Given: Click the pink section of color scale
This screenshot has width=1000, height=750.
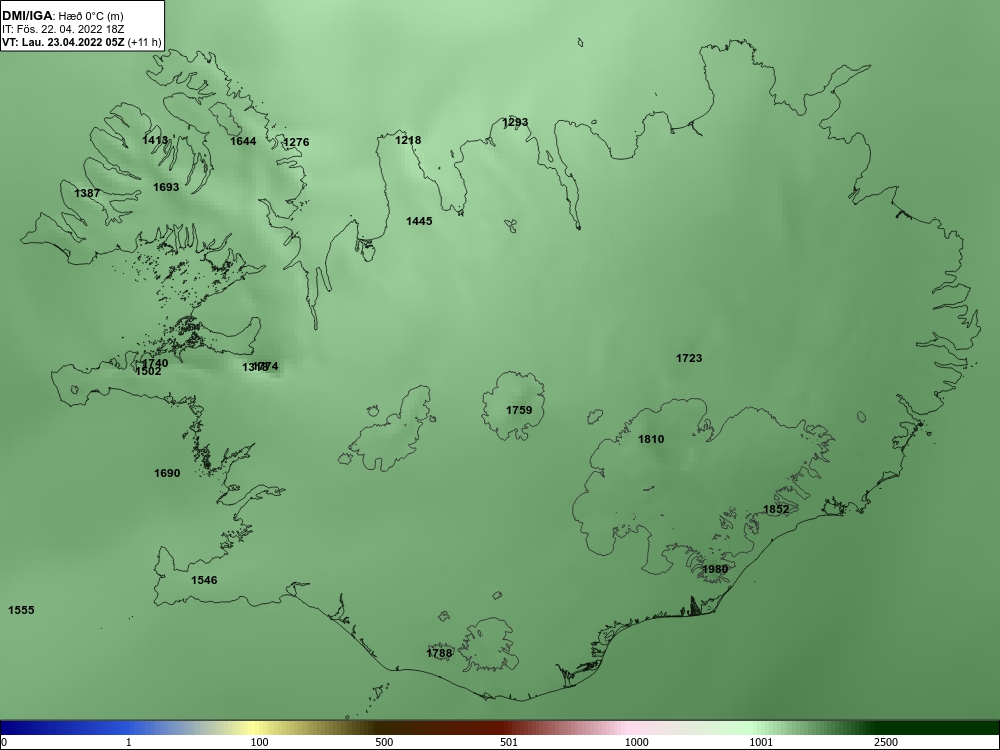Looking at the screenshot, I should [x=628, y=728].
